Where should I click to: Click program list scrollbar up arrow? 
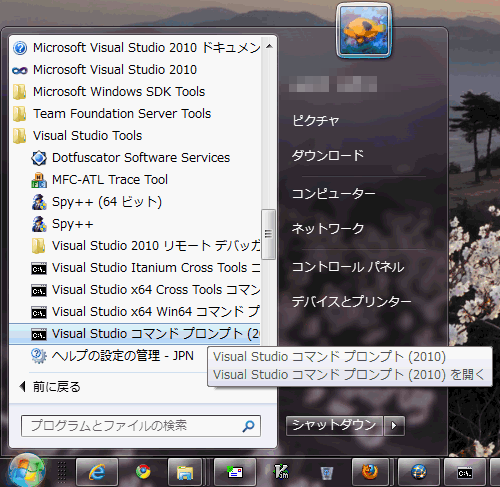[269, 47]
